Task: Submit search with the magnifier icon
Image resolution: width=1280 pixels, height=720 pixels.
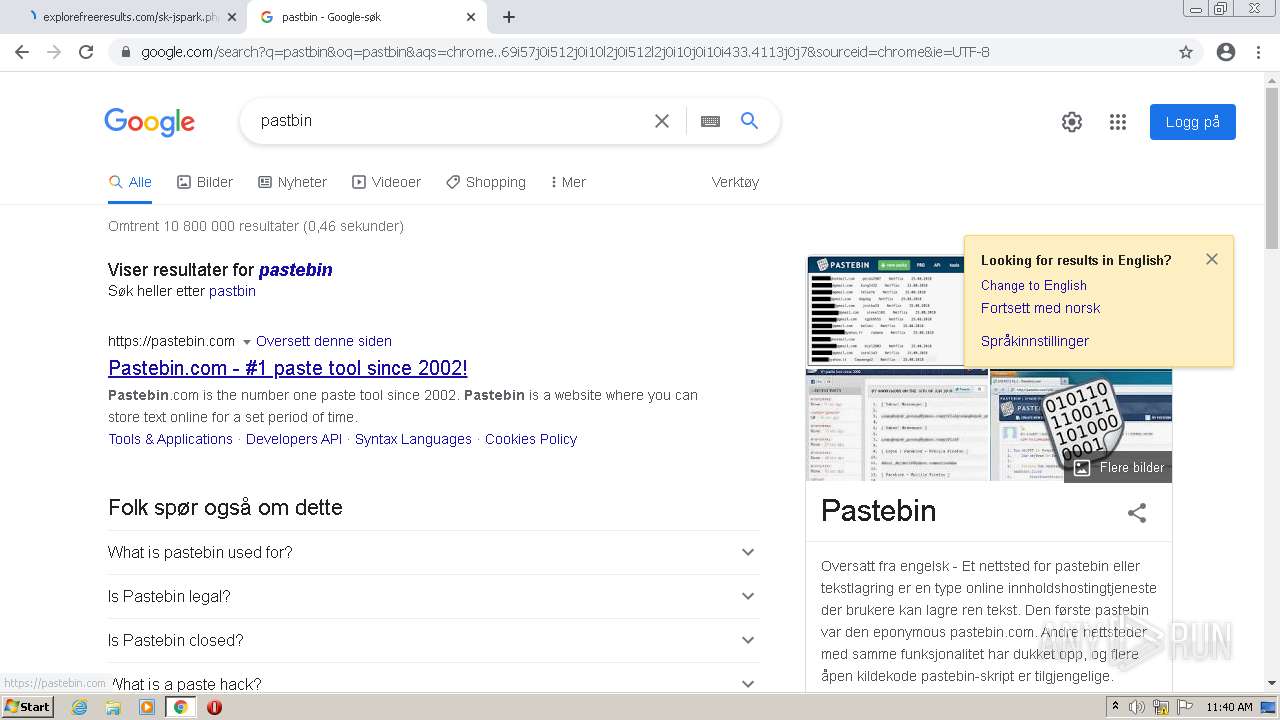Action: pyautogui.click(x=749, y=121)
